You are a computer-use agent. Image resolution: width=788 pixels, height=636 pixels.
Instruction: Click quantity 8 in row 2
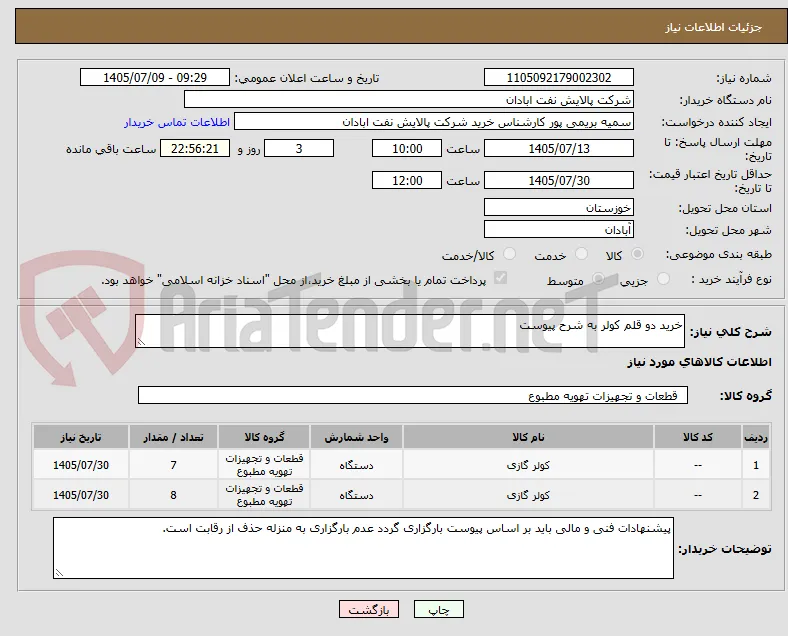[173, 495]
